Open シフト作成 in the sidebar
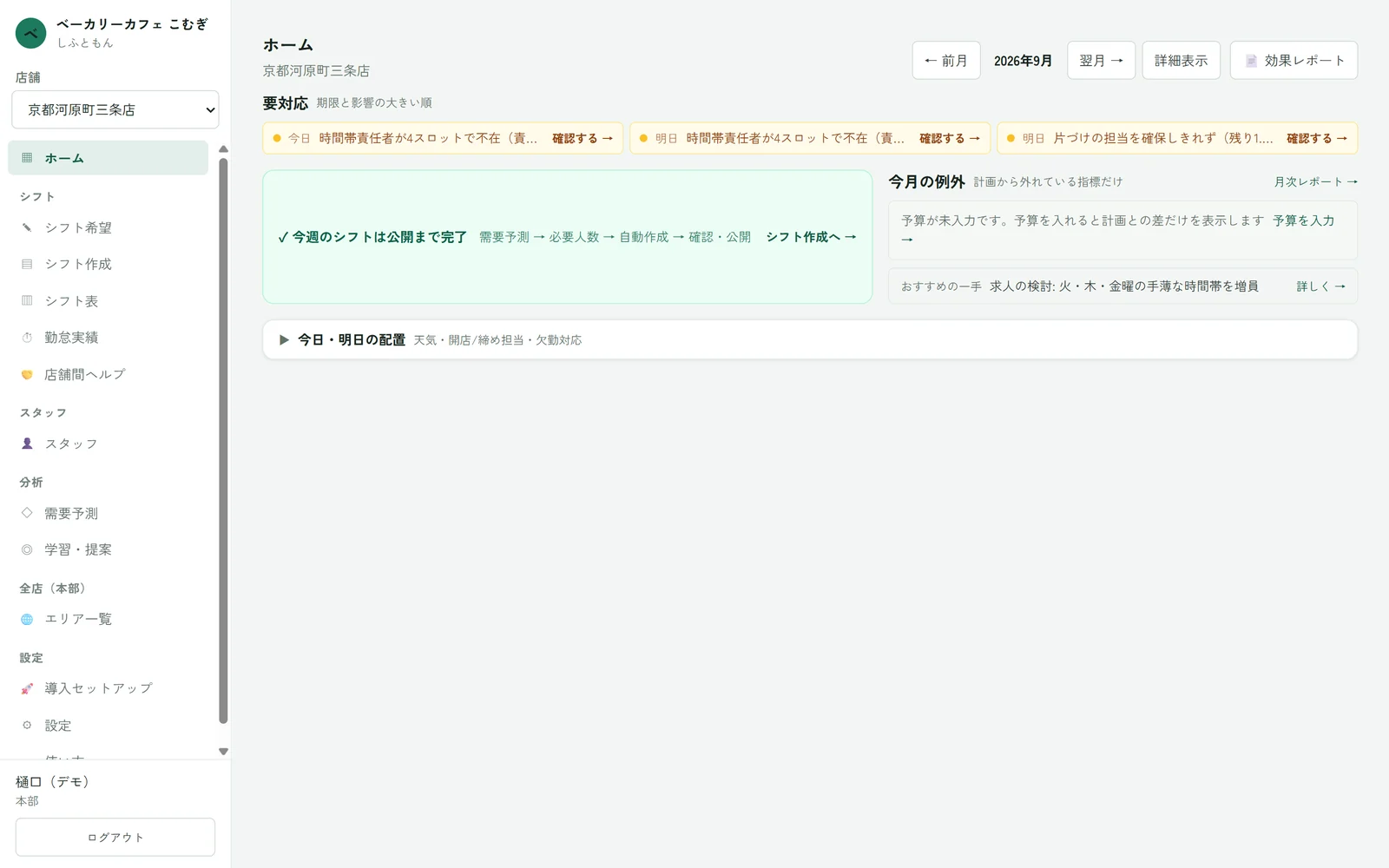 [x=109, y=264]
